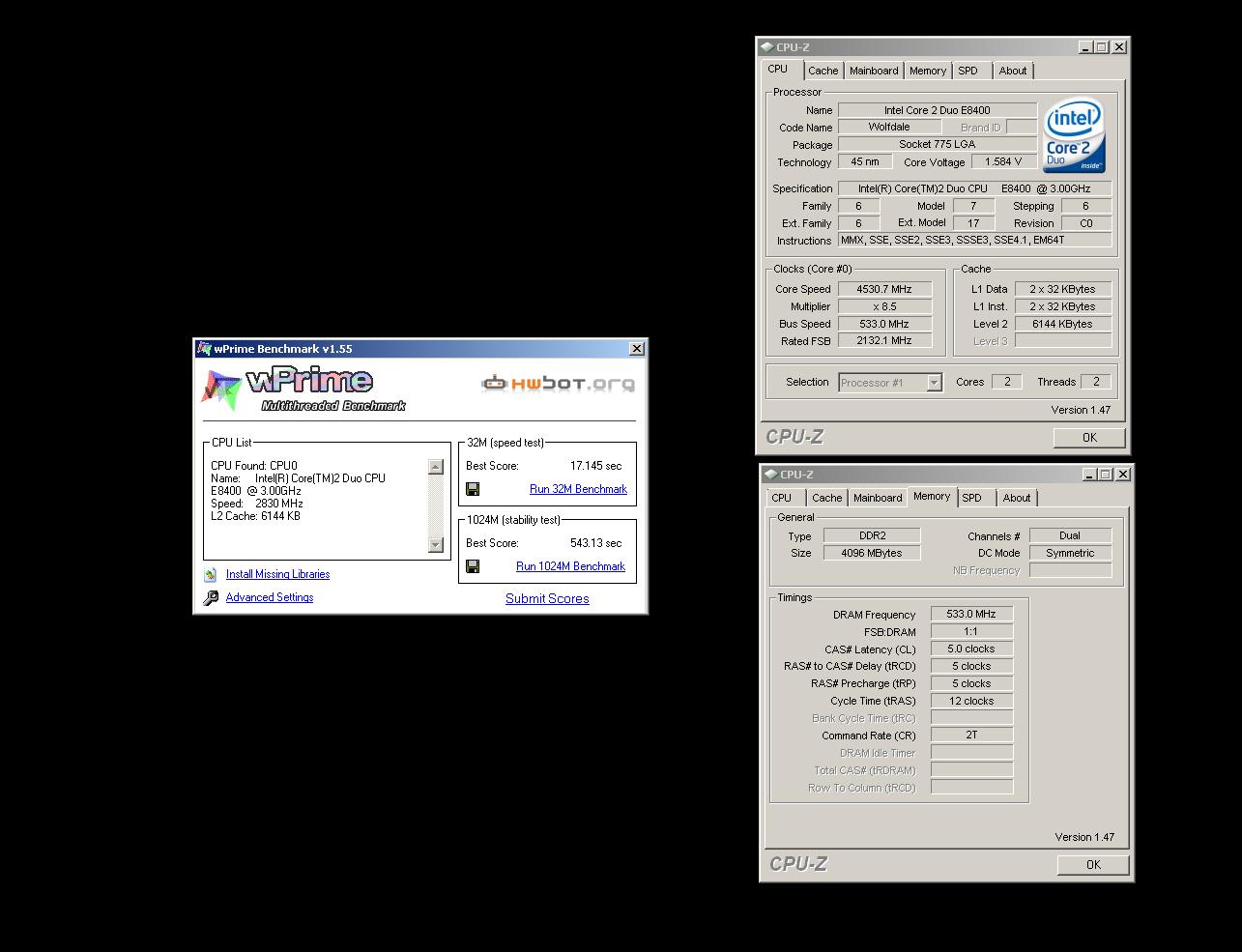Screen dimensions: 1242x952
Task: Switch to Mainboard tab in the upper CPU-Z window
Action: click(x=874, y=71)
